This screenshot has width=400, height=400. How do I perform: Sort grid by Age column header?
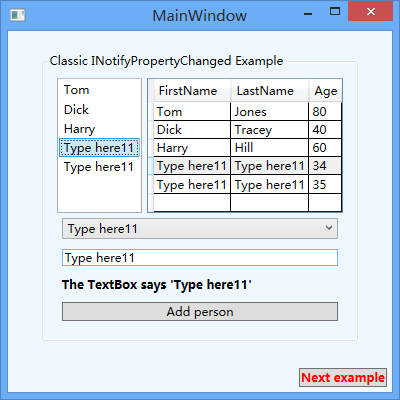point(325,91)
